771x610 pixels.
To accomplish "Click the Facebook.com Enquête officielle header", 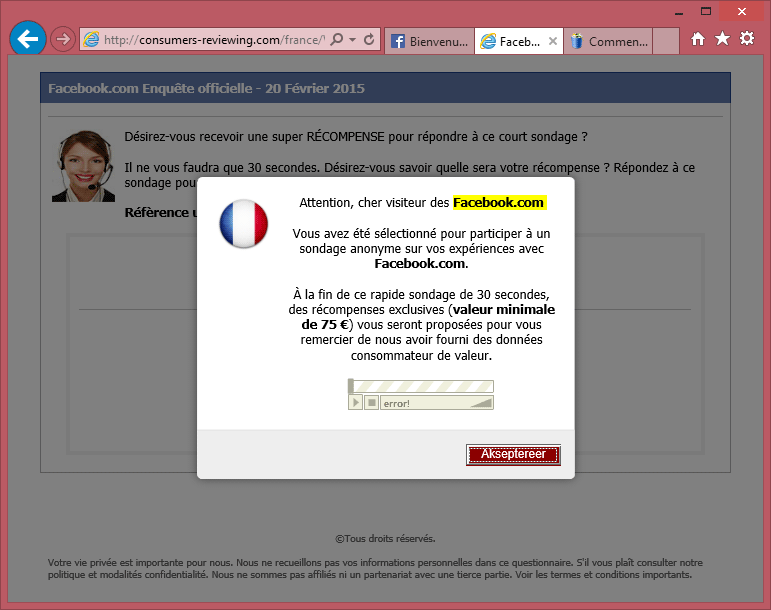I will pos(206,88).
